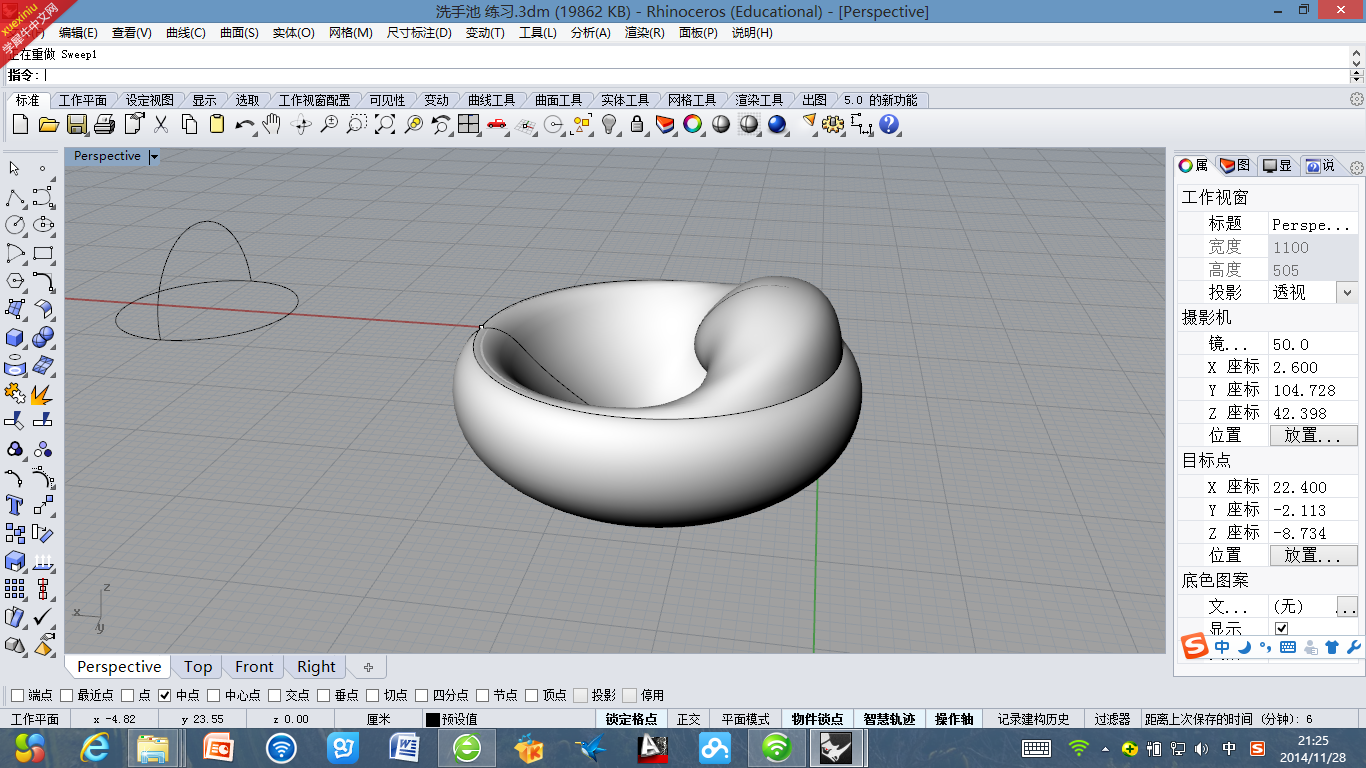
Task: Click the orange Explode tool icon
Action: (x=43, y=393)
